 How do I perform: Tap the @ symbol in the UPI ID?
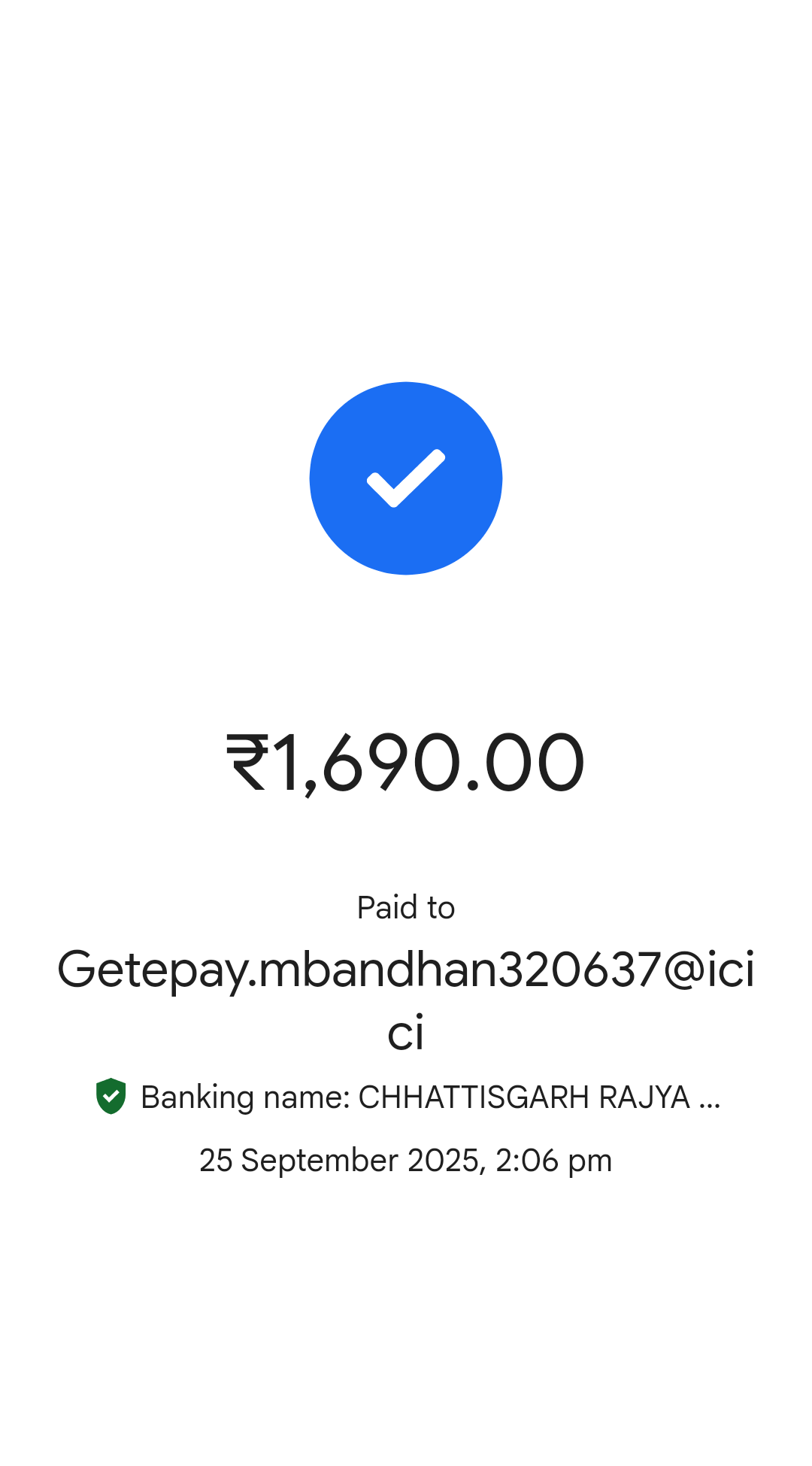[684, 969]
